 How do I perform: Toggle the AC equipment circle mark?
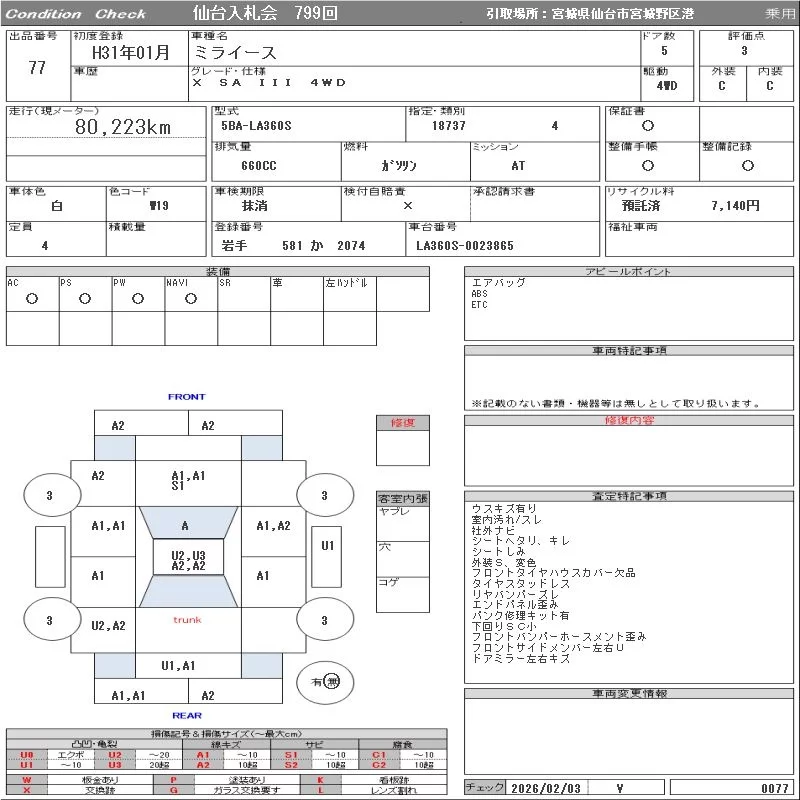[32, 298]
